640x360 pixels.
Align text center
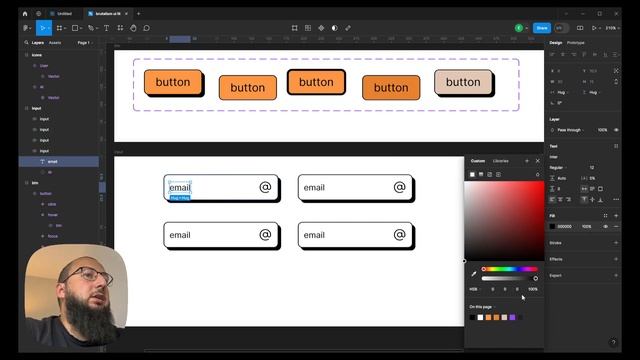pos(560,200)
